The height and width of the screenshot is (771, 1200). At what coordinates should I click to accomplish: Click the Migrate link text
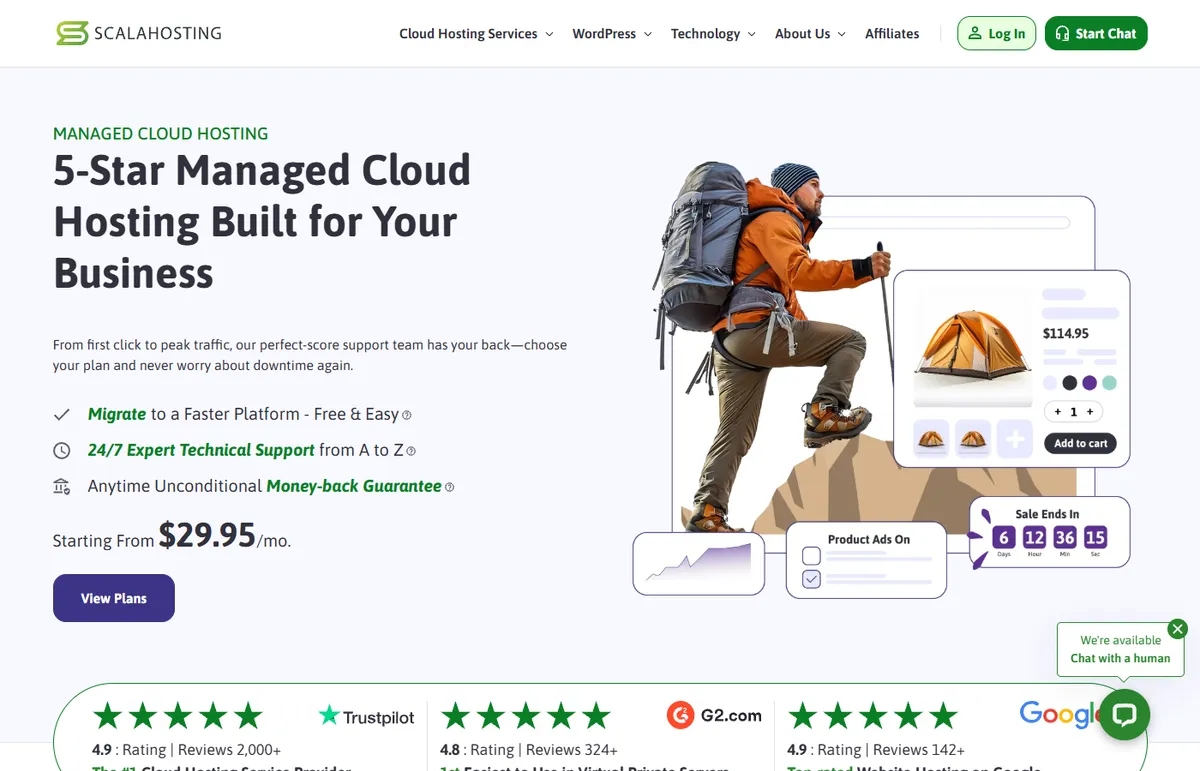coord(117,414)
